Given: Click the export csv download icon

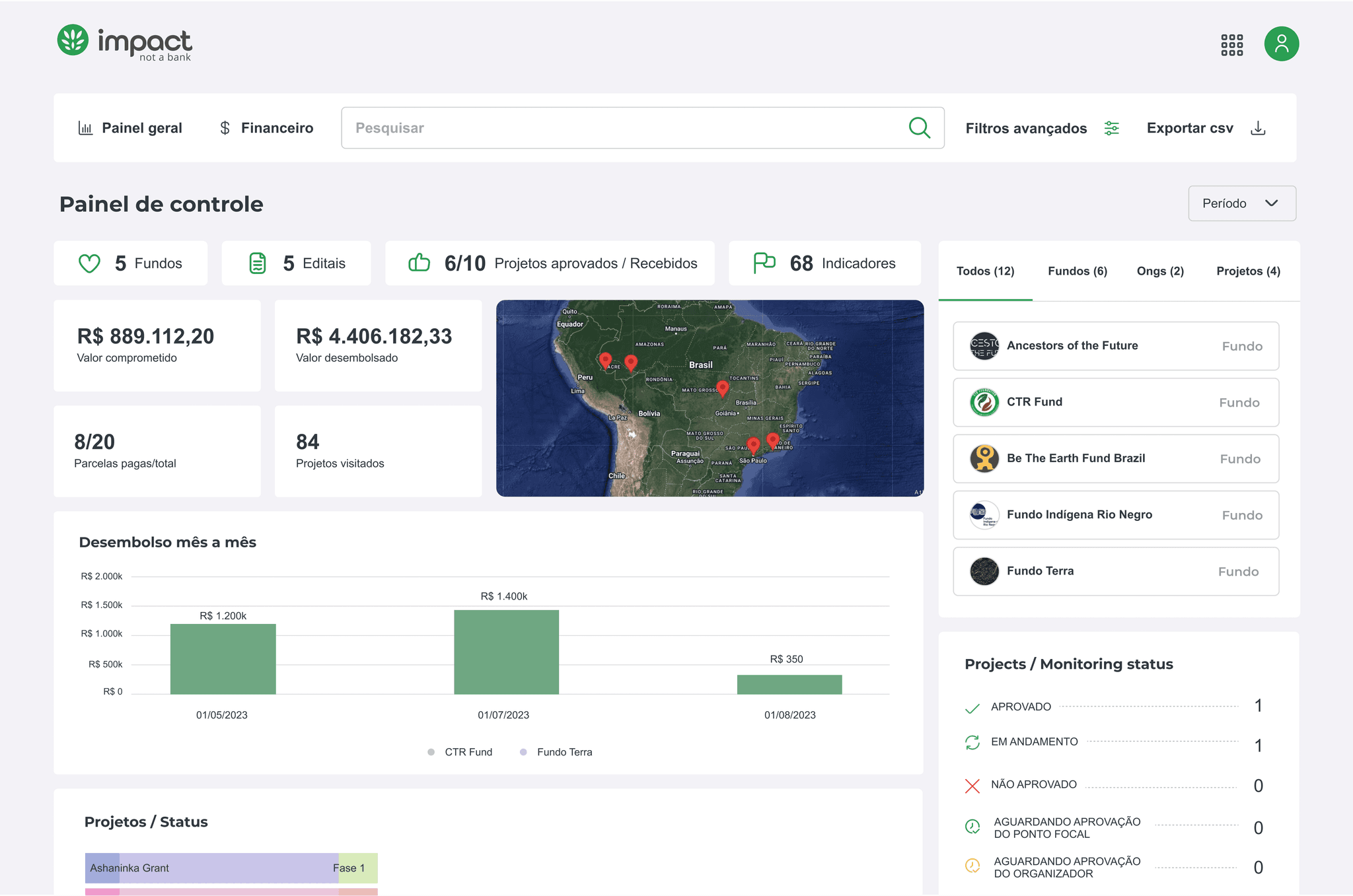Looking at the screenshot, I should pyautogui.click(x=1258, y=128).
